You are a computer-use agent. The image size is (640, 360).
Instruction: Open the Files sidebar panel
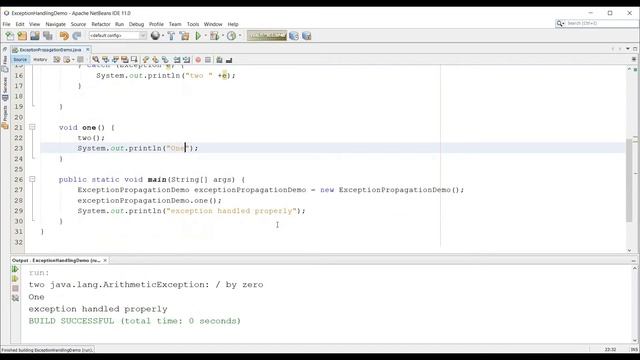[x=5, y=64]
